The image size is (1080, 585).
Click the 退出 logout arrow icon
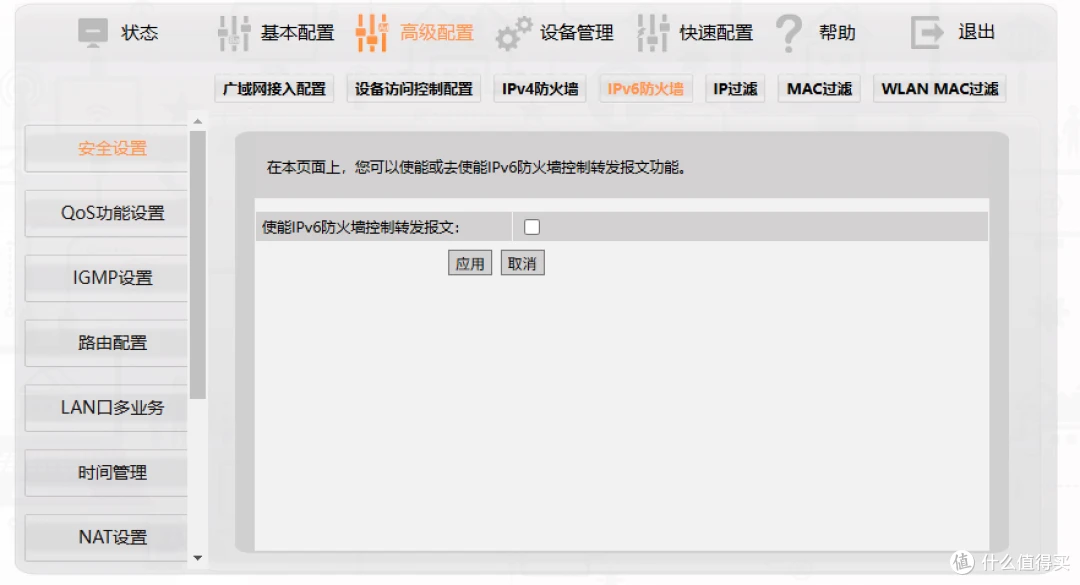point(926,32)
